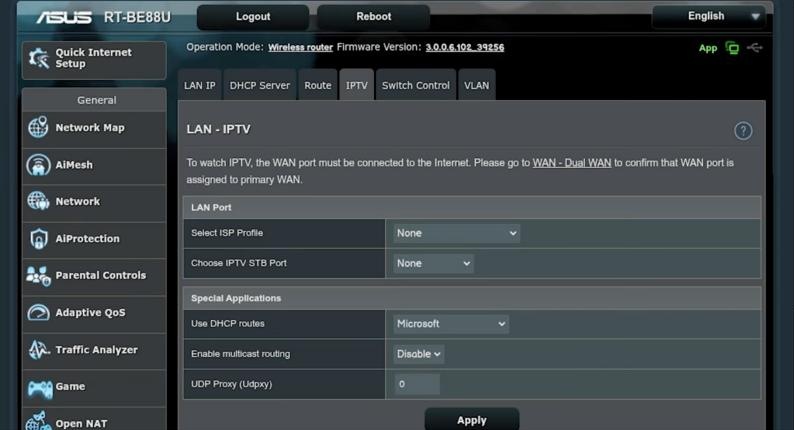Click the Network Map globe icon
Viewport: 794px width, 430px height.
38,127
